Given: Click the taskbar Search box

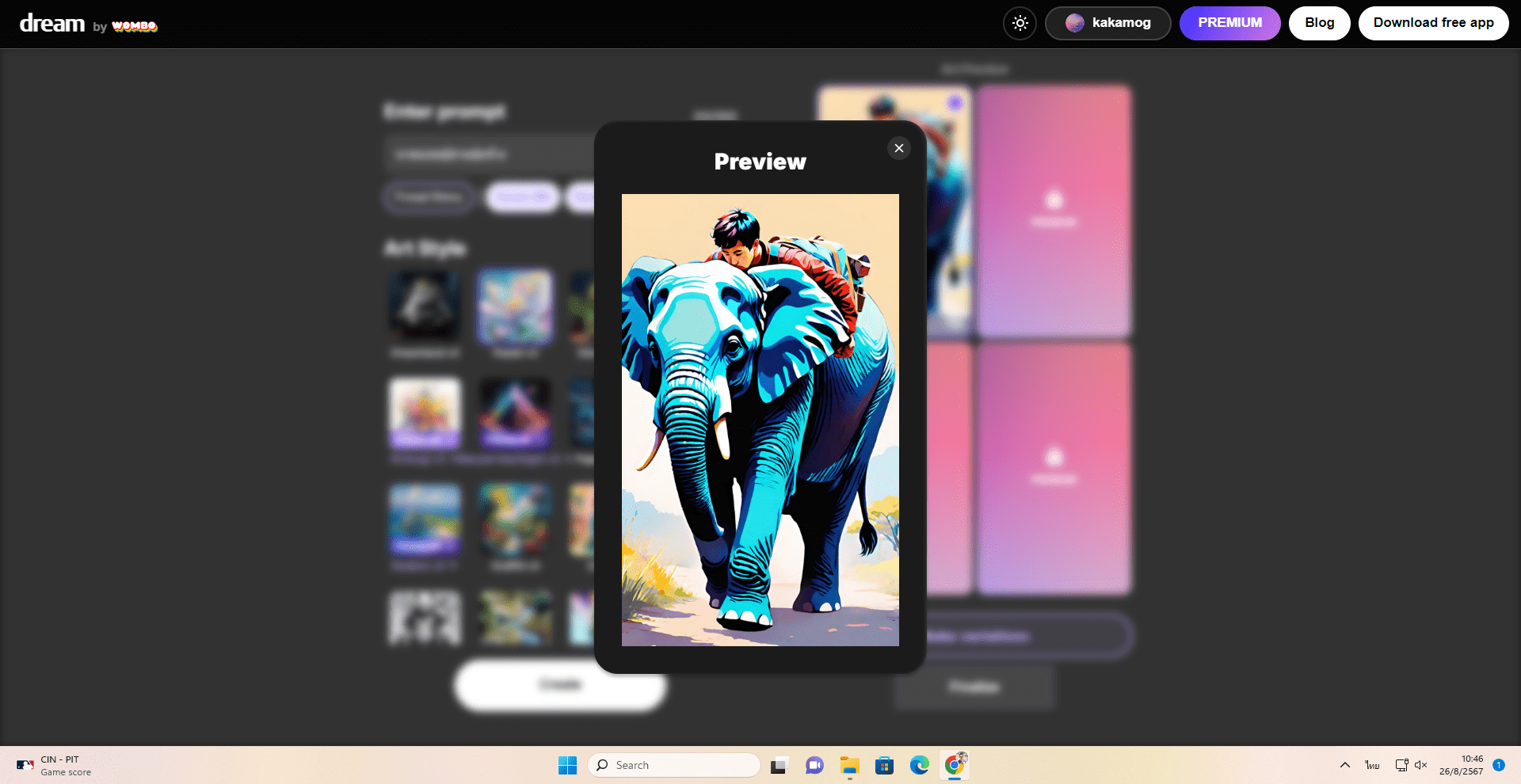Looking at the screenshot, I should pos(673,765).
